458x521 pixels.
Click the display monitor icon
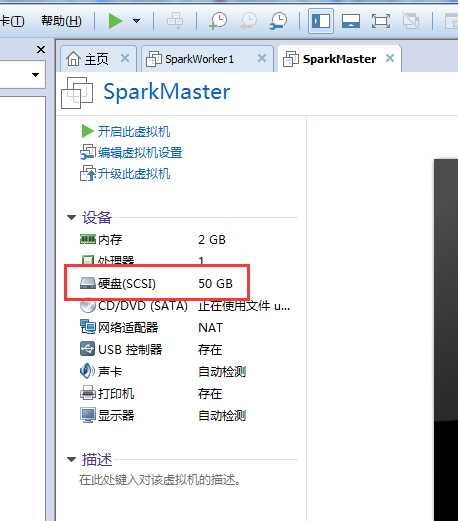(x=88, y=415)
